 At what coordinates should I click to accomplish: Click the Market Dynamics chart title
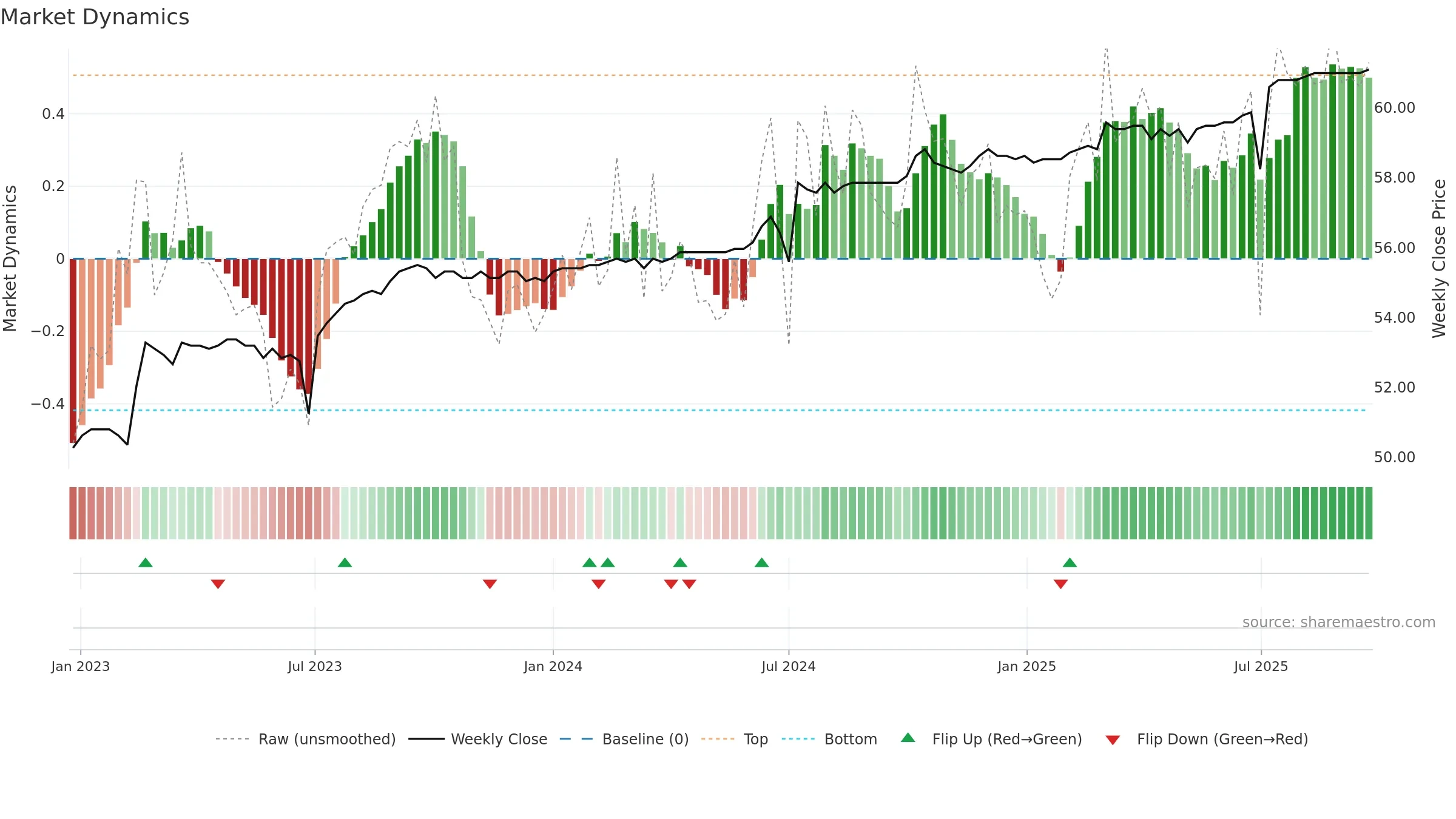point(95,17)
